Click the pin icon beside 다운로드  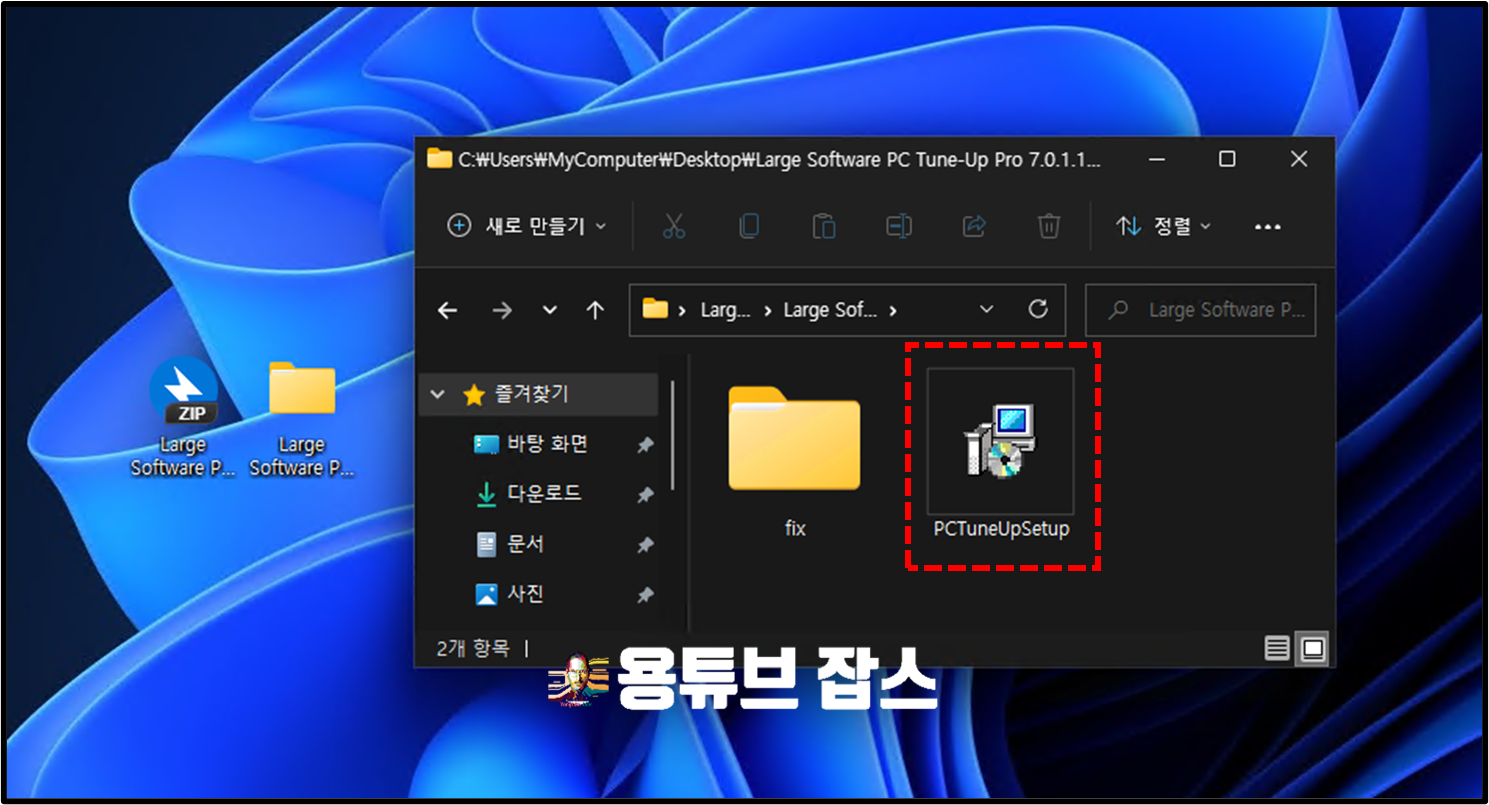645,495
